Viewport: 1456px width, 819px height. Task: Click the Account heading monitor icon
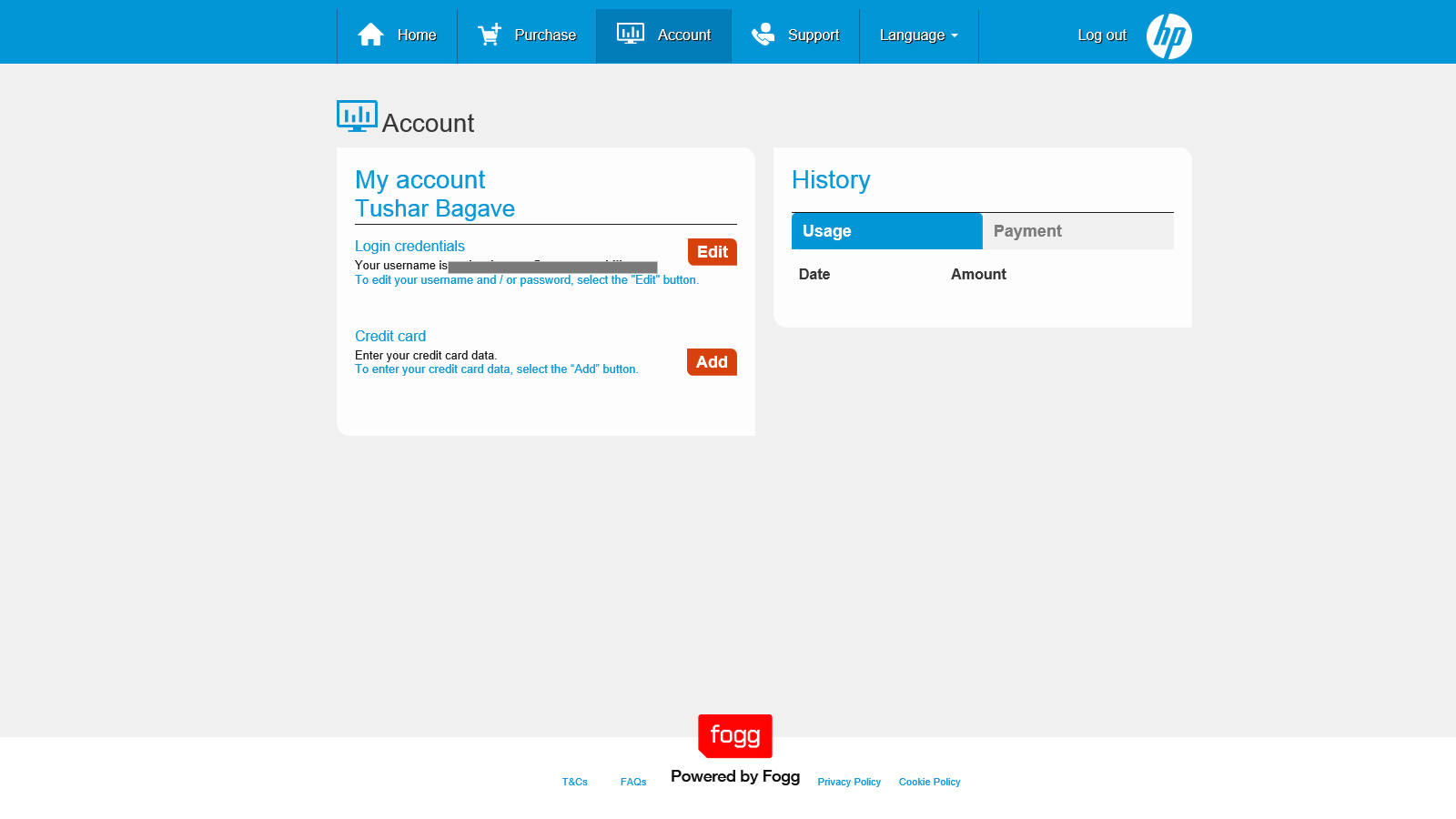tap(357, 116)
